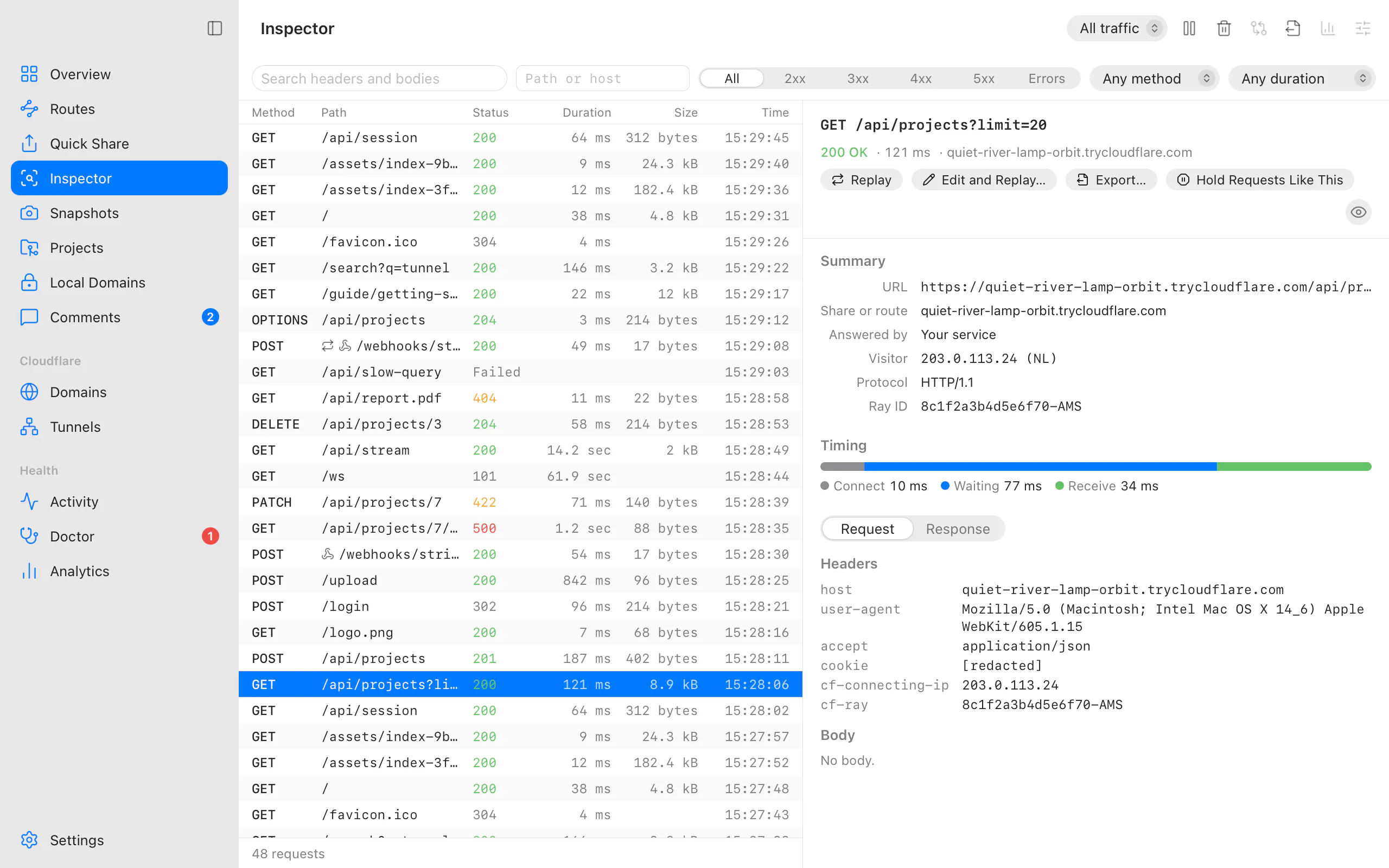Click Edit and Replay button
This screenshot has width=1389, height=868.
[x=984, y=180]
